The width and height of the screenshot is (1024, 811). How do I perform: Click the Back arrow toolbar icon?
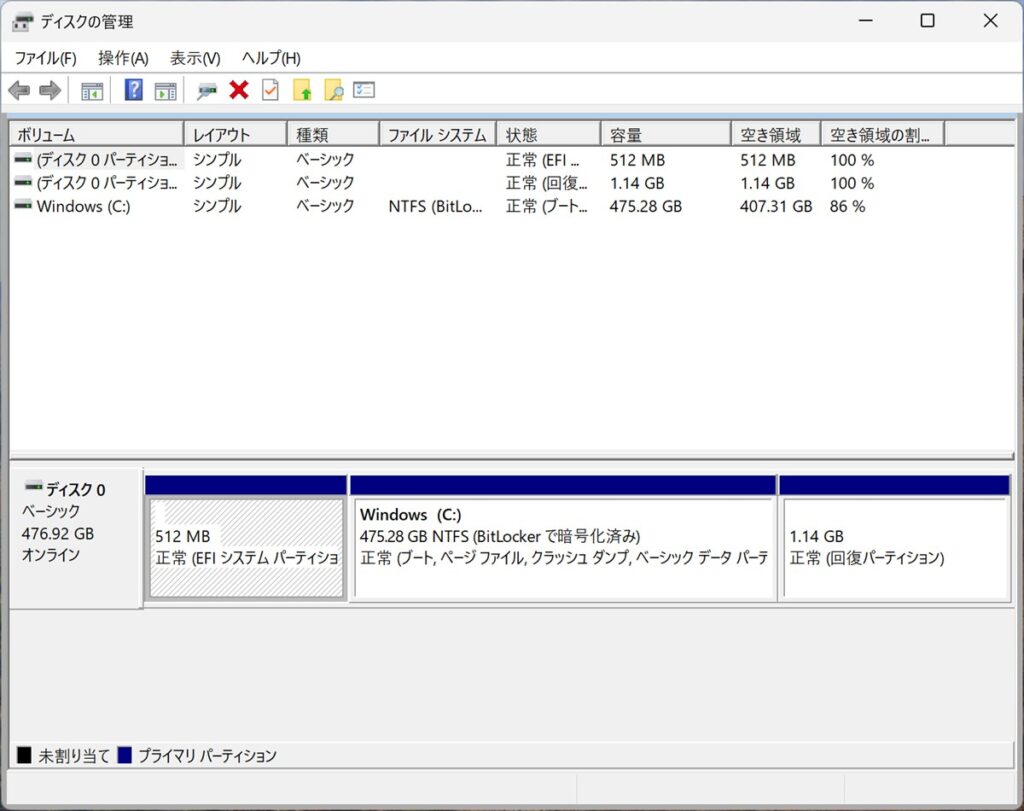pyautogui.click(x=20, y=90)
